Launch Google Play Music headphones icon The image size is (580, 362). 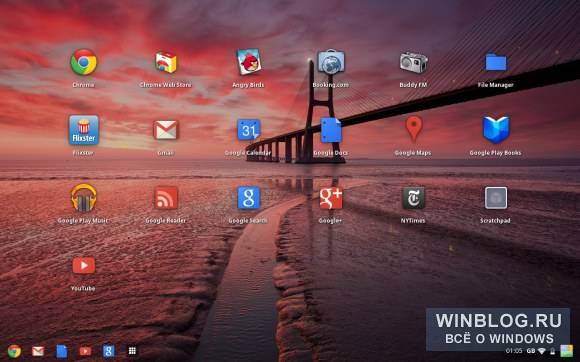tap(84, 198)
